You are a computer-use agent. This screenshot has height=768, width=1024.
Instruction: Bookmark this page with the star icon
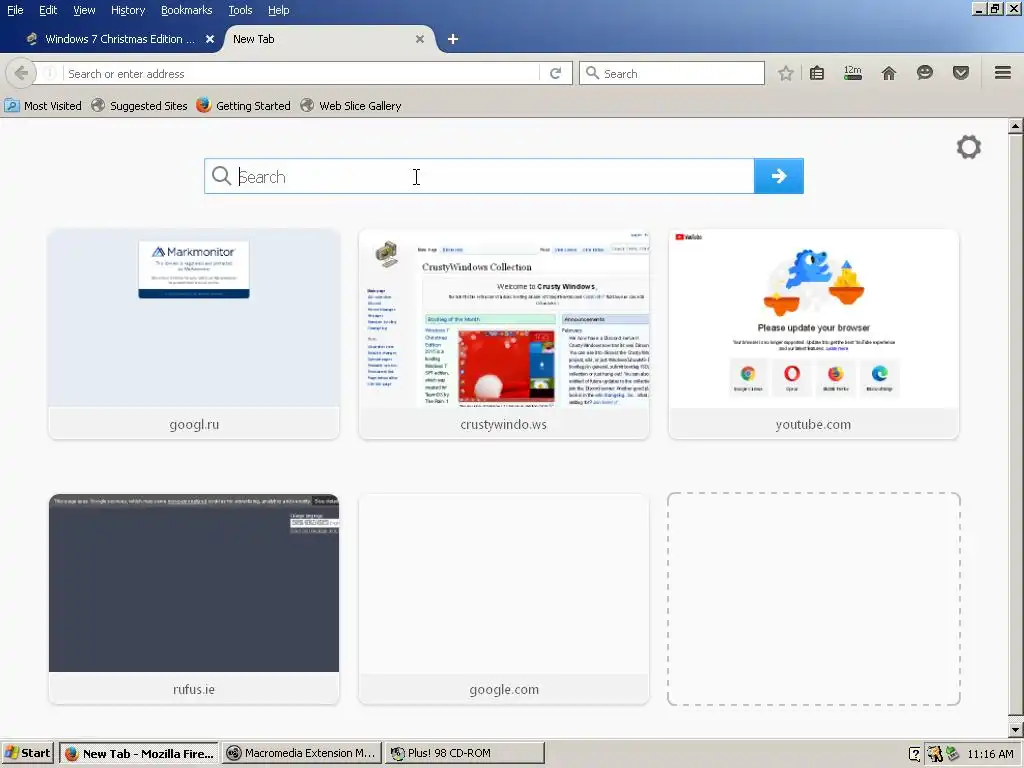tap(786, 73)
